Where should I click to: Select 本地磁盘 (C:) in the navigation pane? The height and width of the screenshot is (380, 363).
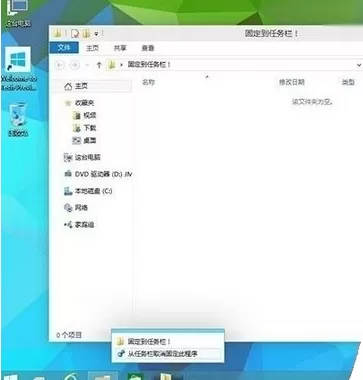click(x=93, y=191)
